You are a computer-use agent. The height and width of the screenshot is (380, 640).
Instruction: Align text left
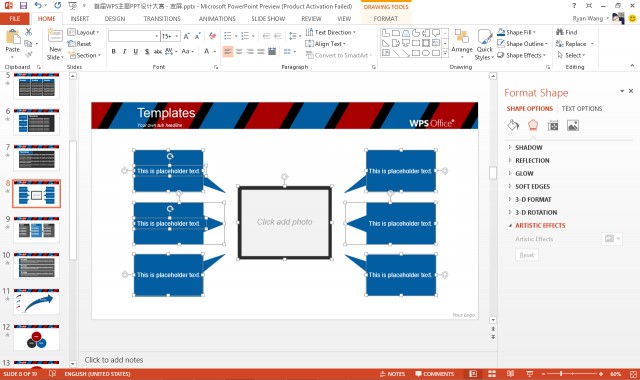(x=228, y=51)
